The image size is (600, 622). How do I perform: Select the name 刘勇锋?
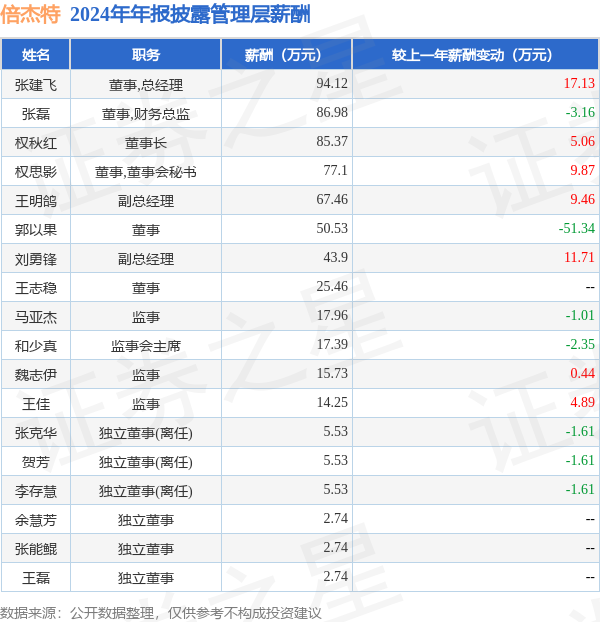(x=36, y=259)
